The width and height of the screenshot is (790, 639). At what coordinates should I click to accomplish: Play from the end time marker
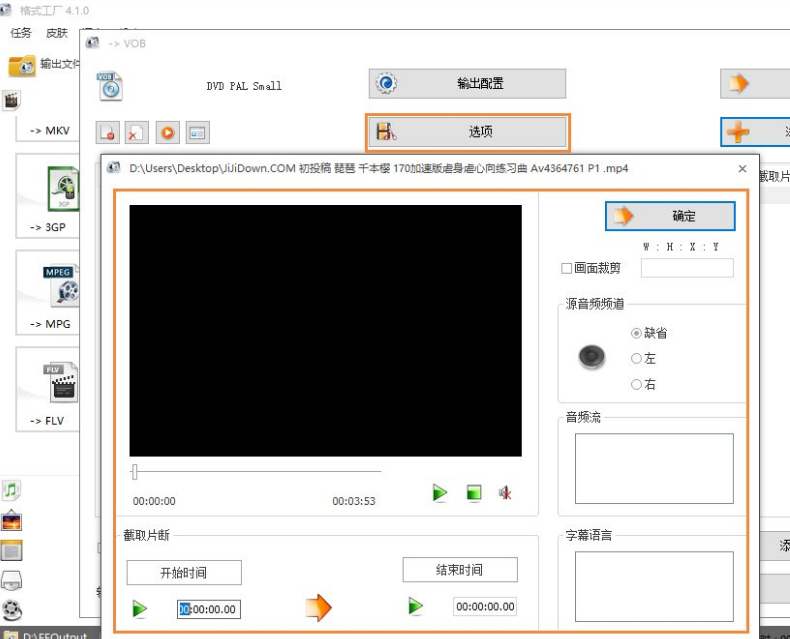[416, 606]
